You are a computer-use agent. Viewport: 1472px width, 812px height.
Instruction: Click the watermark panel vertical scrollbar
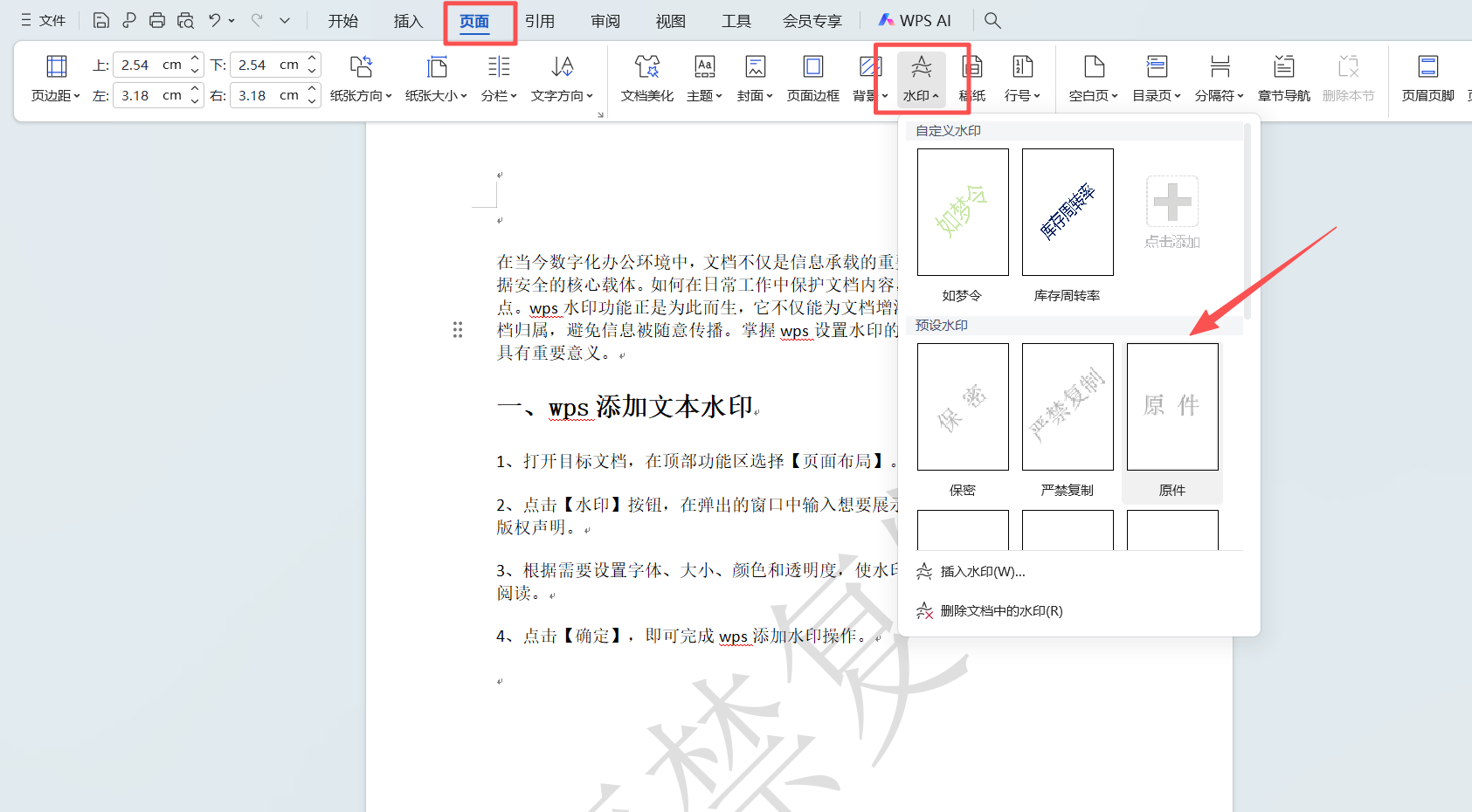tap(1247, 221)
